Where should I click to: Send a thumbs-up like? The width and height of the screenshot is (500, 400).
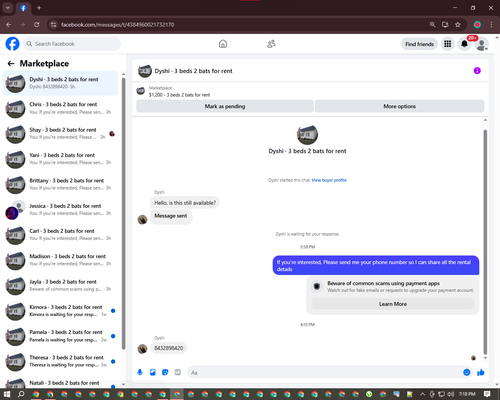(x=480, y=372)
